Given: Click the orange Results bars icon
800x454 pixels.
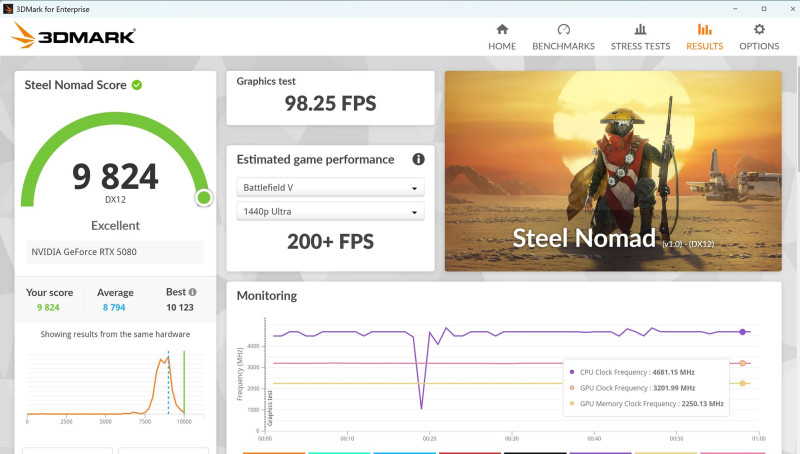Looking at the screenshot, I should pos(705,29).
